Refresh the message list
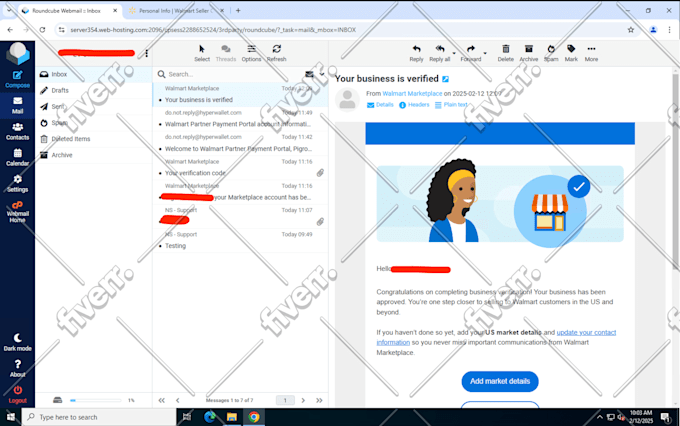680x426 pixels. click(276, 53)
